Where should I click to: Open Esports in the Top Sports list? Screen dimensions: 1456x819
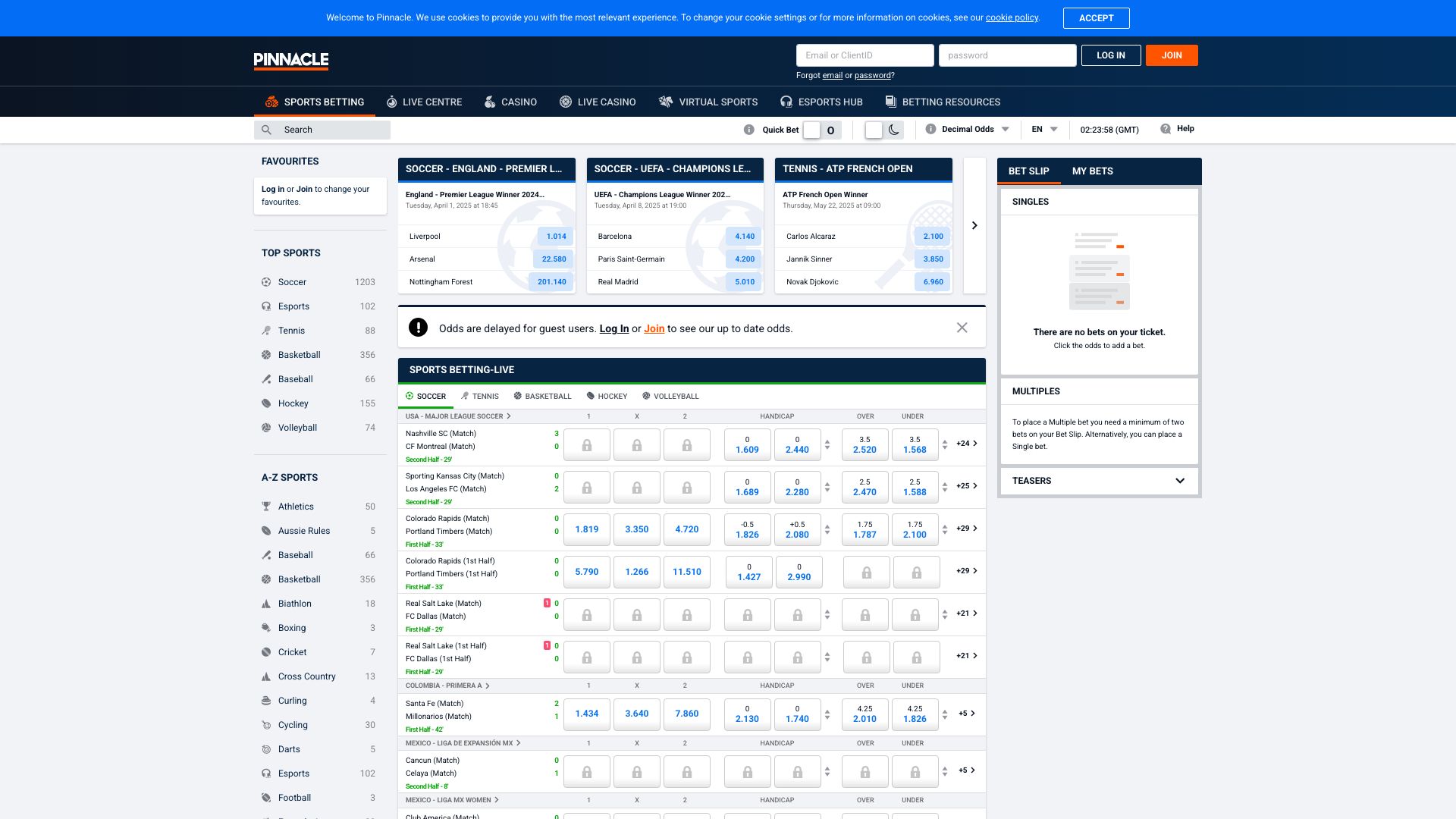(293, 306)
